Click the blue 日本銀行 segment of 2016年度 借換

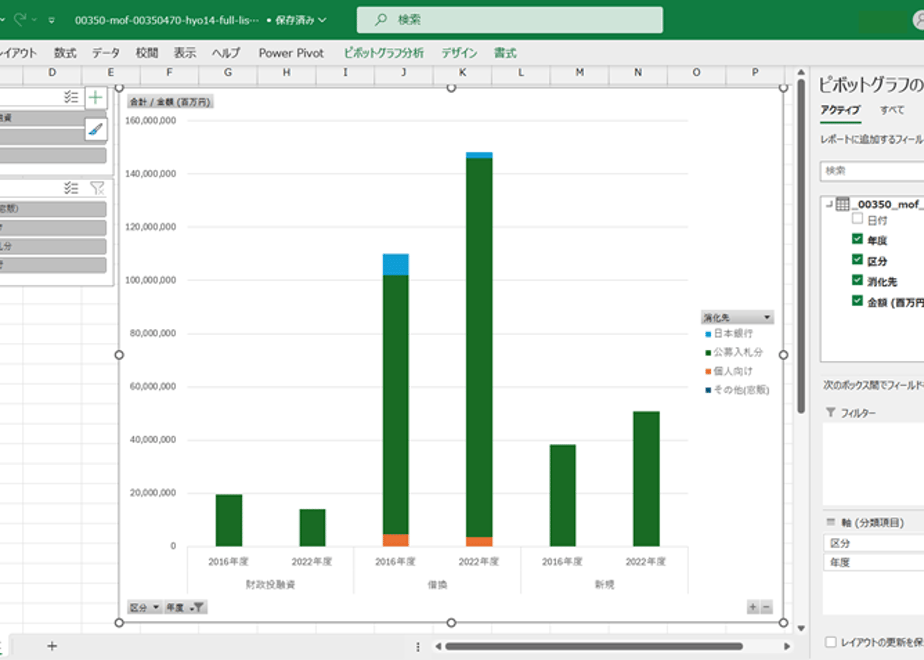click(x=395, y=265)
